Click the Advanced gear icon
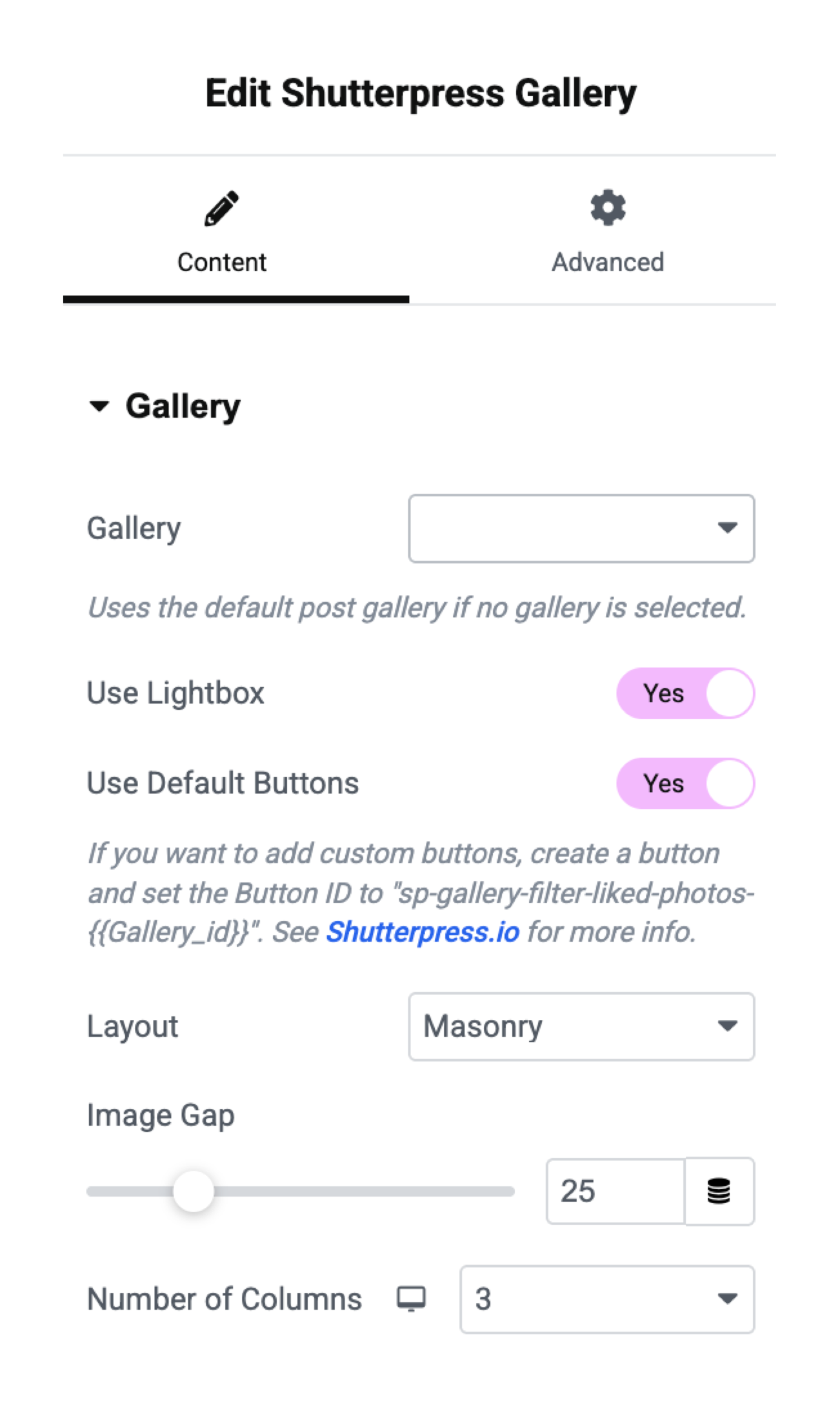This screenshot has height=1411, width=840. tap(607, 207)
